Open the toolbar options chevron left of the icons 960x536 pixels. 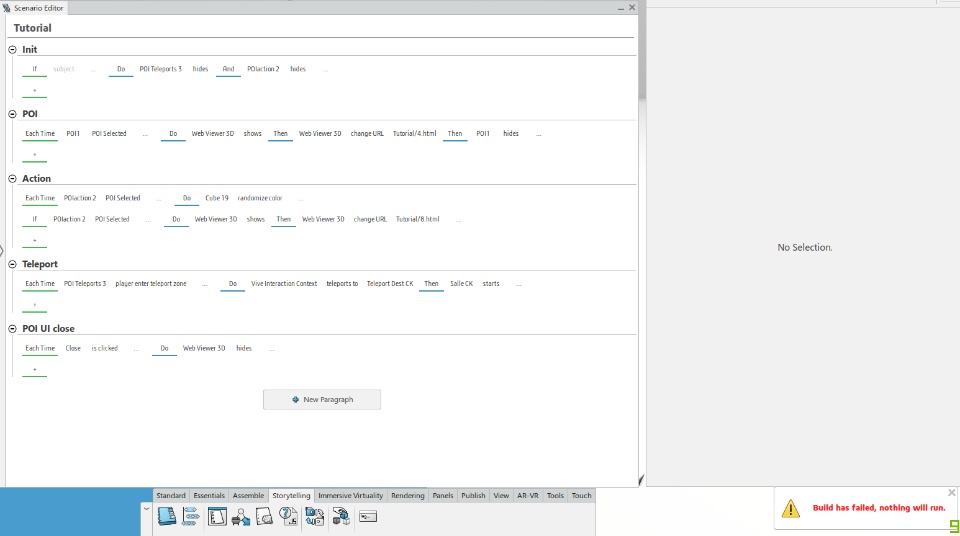point(146,509)
